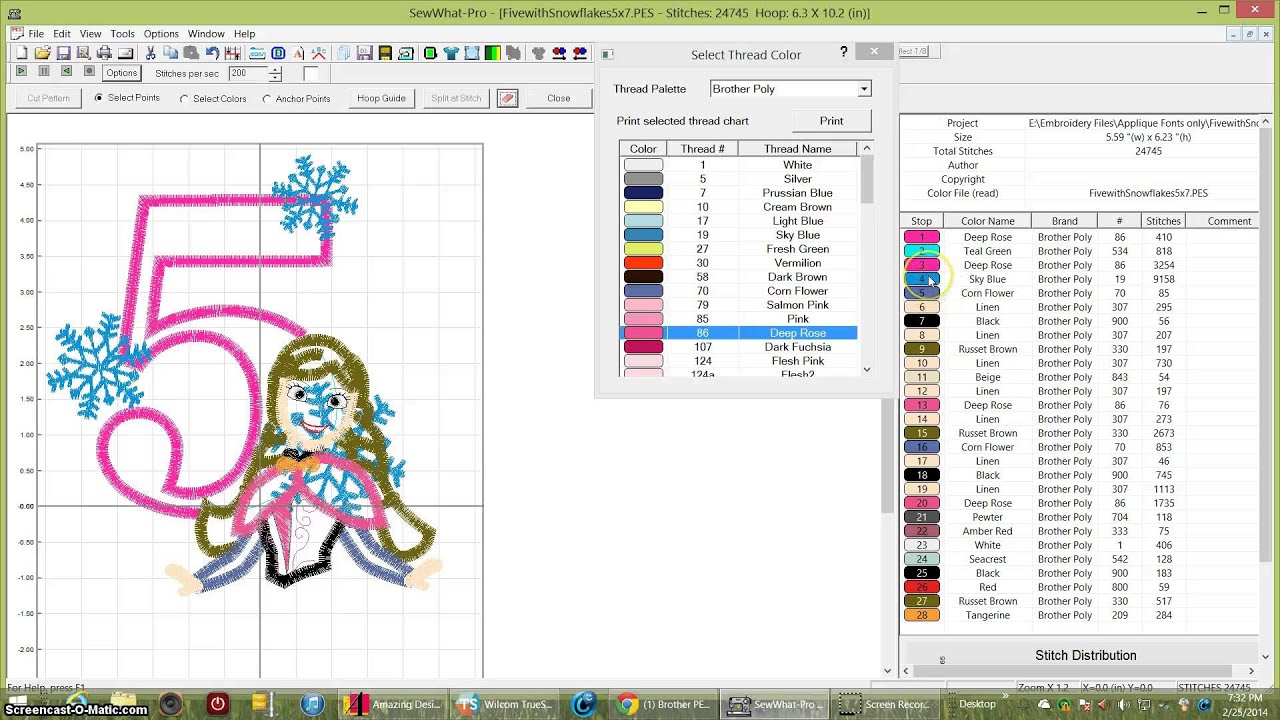This screenshot has width=1280, height=720.
Task: Select the Dark Fuchsia thread row
Action: coord(738,347)
